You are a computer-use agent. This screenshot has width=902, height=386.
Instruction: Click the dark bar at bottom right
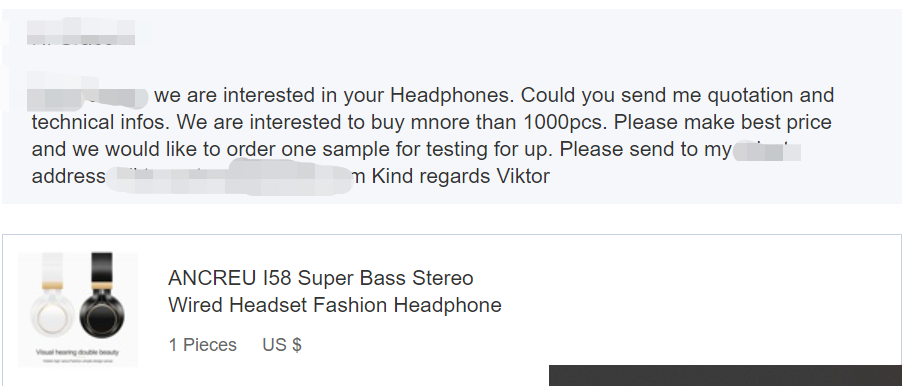pyautogui.click(x=725, y=375)
